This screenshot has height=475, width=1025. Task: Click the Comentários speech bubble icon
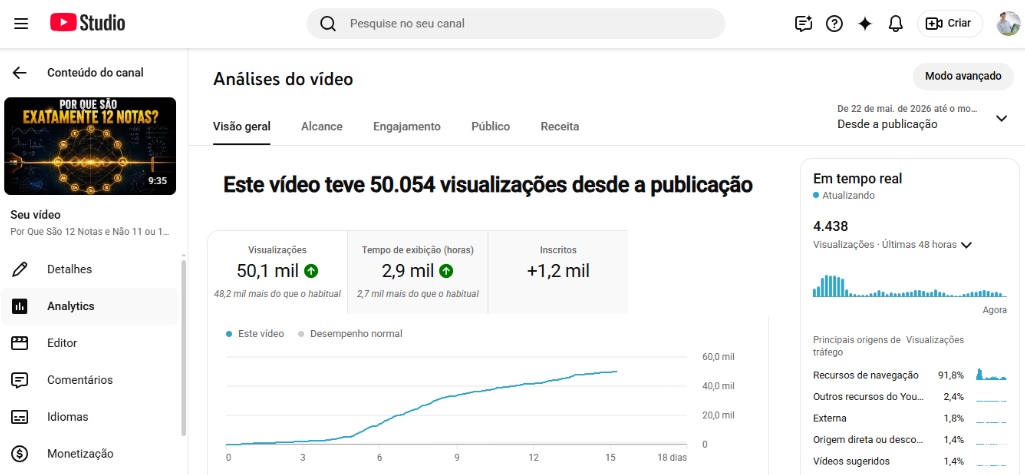(20, 380)
